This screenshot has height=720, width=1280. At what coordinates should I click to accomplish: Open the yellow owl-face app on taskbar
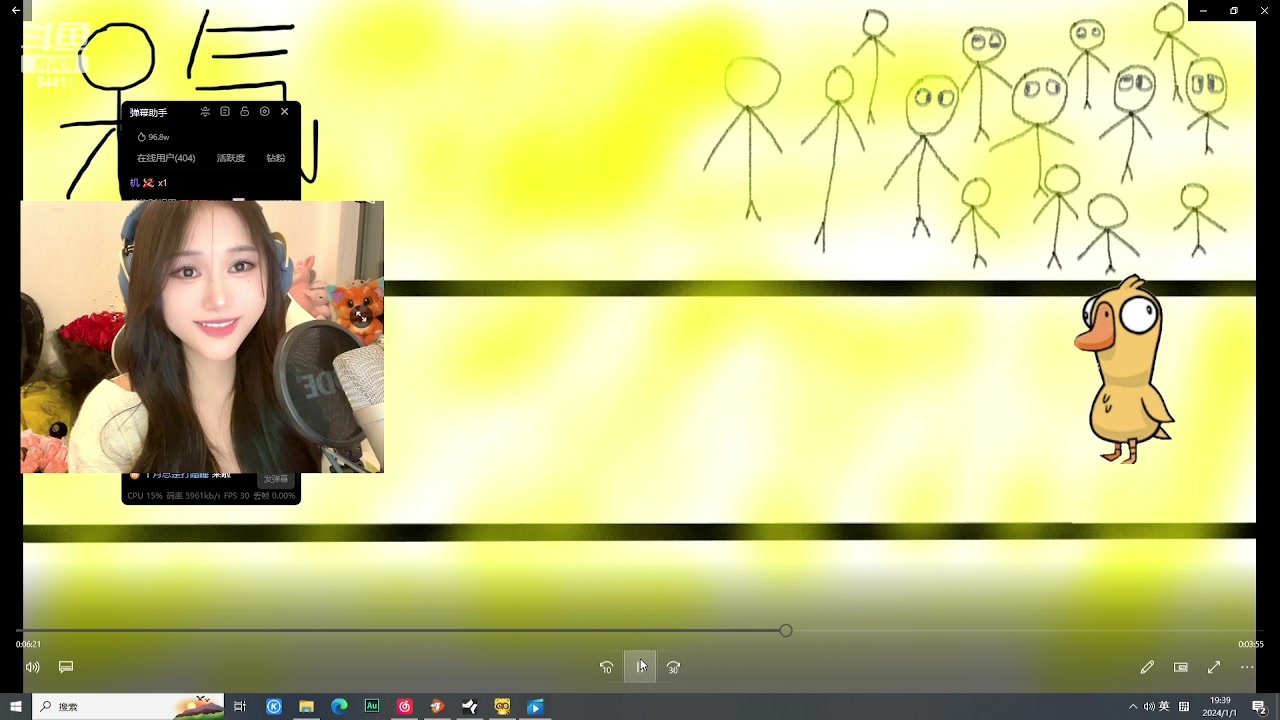point(502,707)
